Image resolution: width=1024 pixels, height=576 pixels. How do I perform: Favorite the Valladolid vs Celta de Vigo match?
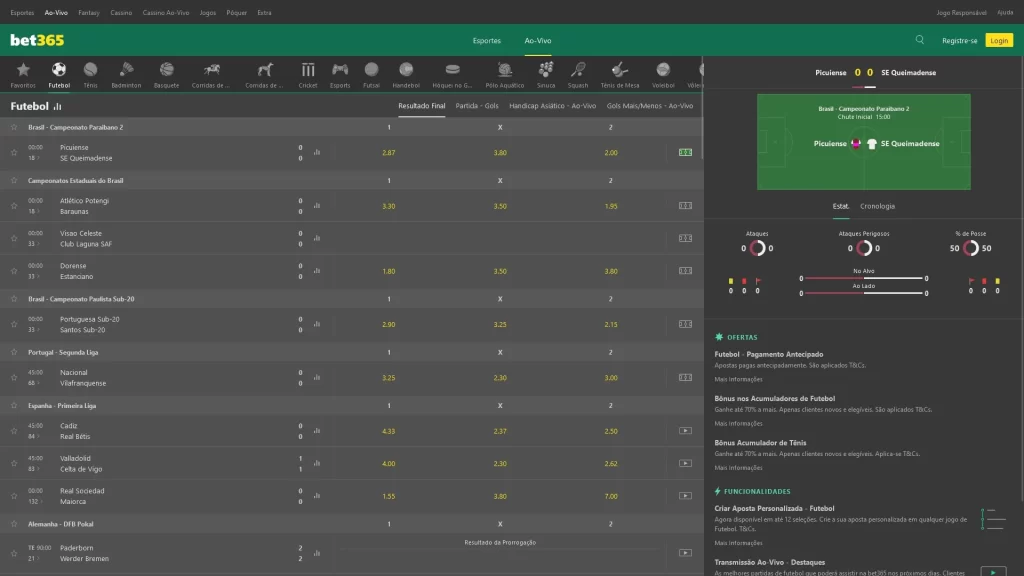pos(14,464)
